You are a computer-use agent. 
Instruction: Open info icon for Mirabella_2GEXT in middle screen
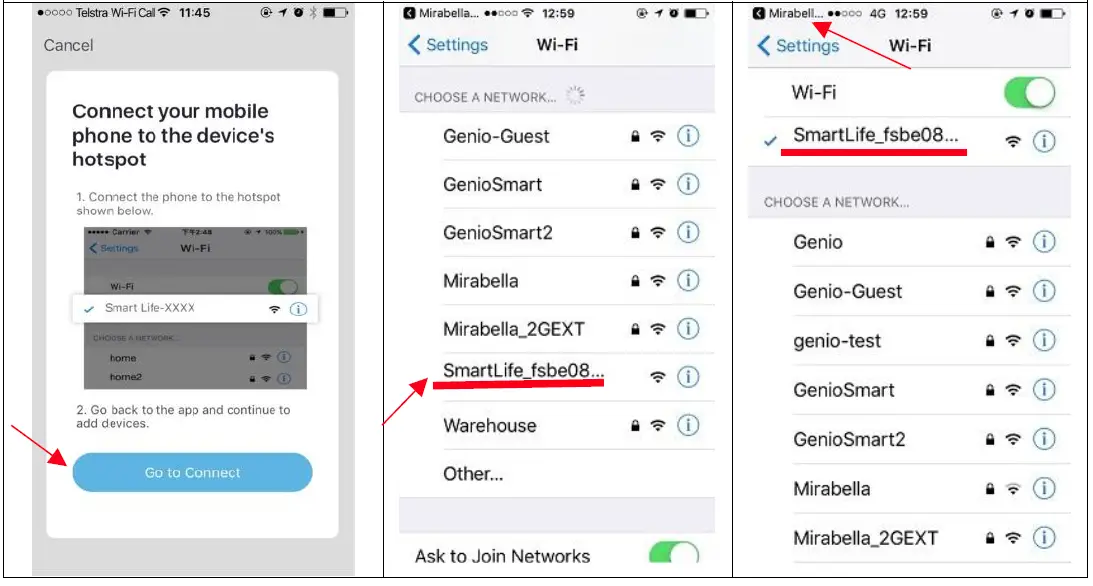point(688,329)
